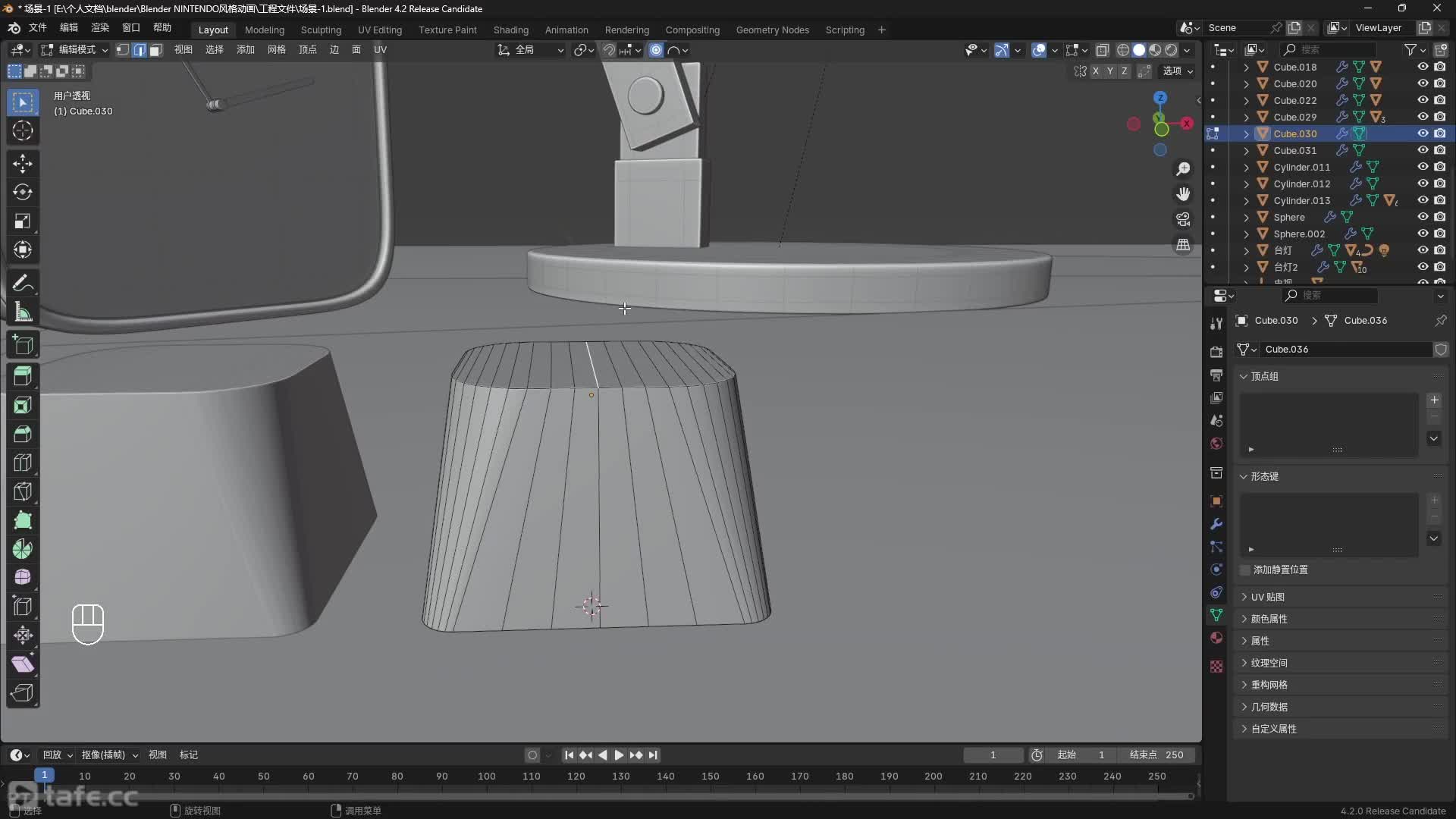
Task: Open the 文件 menu
Action: [x=37, y=28]
